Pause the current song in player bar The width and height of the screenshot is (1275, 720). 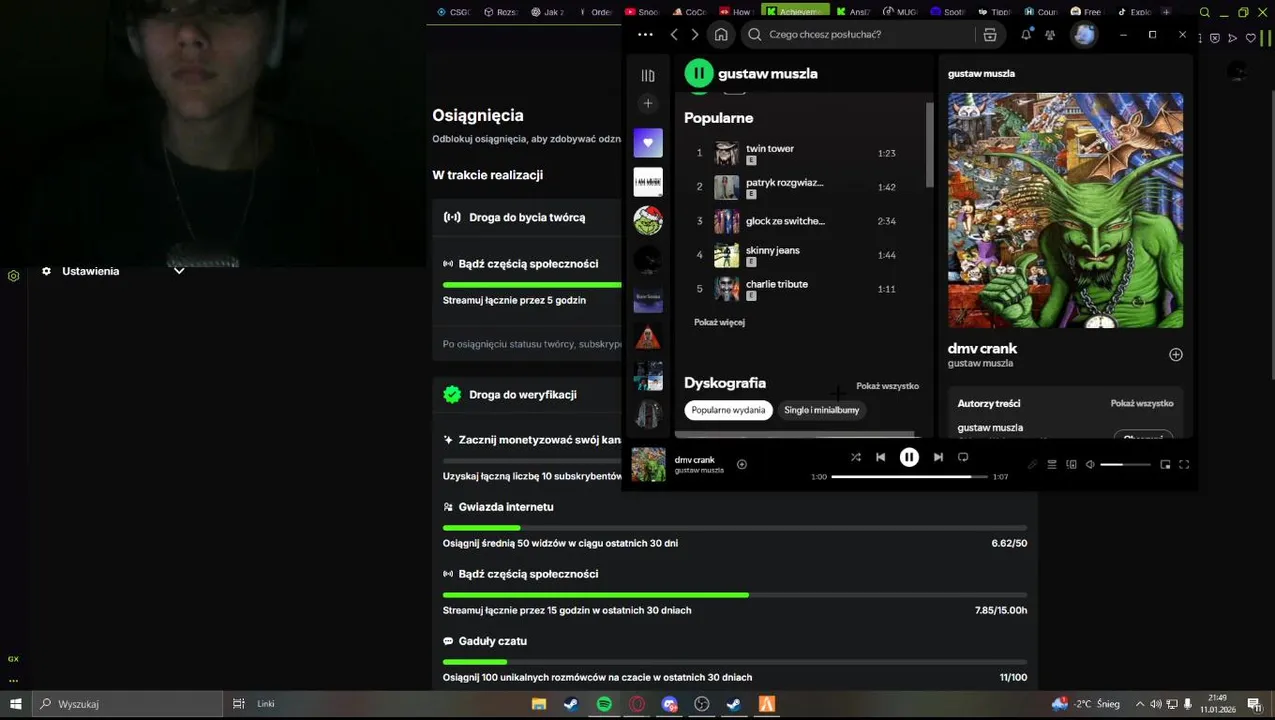tap(909, 457)
